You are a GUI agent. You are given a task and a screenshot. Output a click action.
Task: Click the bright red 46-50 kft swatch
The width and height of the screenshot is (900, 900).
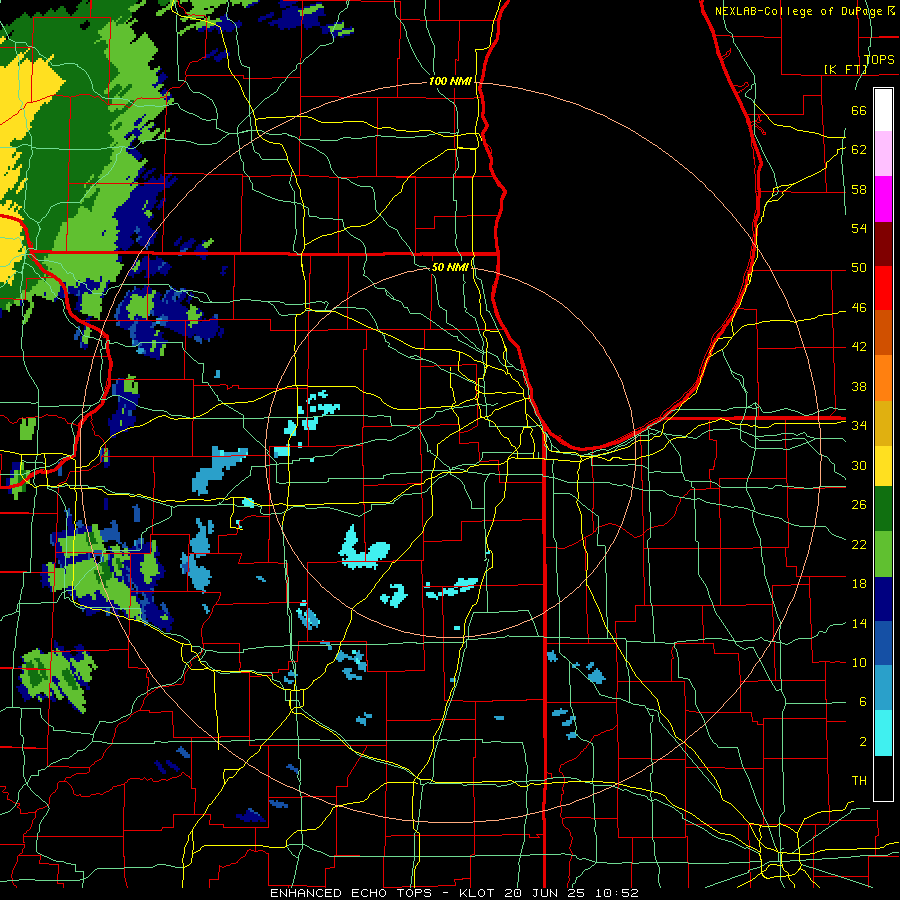click(883, 288)
